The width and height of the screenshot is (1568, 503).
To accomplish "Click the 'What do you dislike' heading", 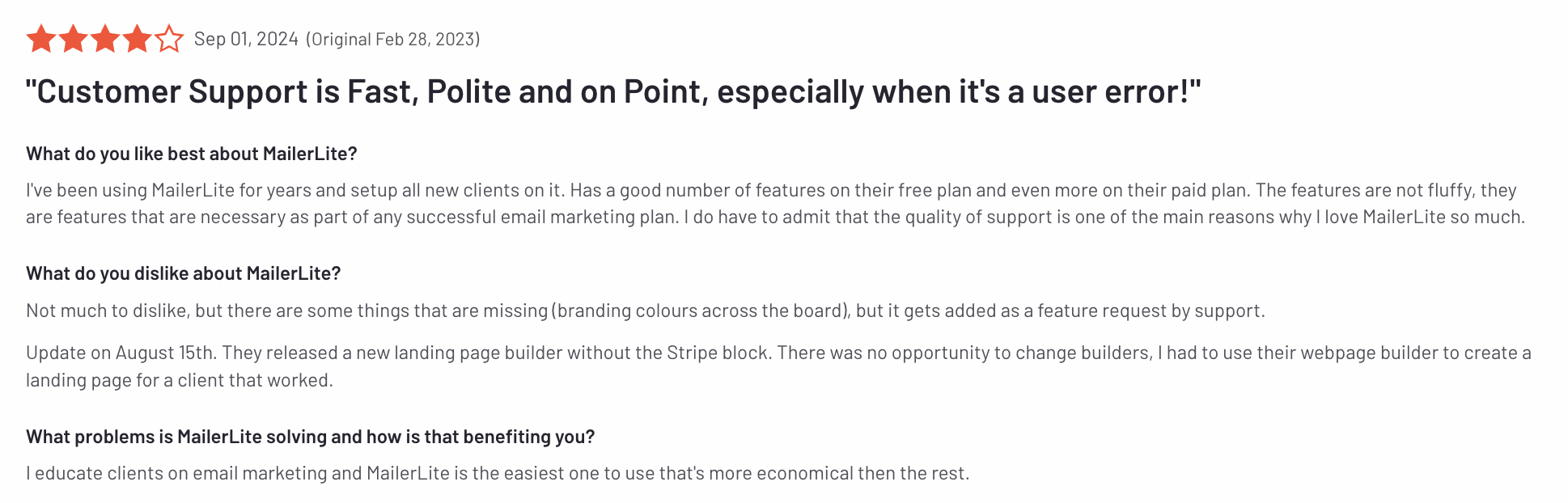I will pos(183,273).
